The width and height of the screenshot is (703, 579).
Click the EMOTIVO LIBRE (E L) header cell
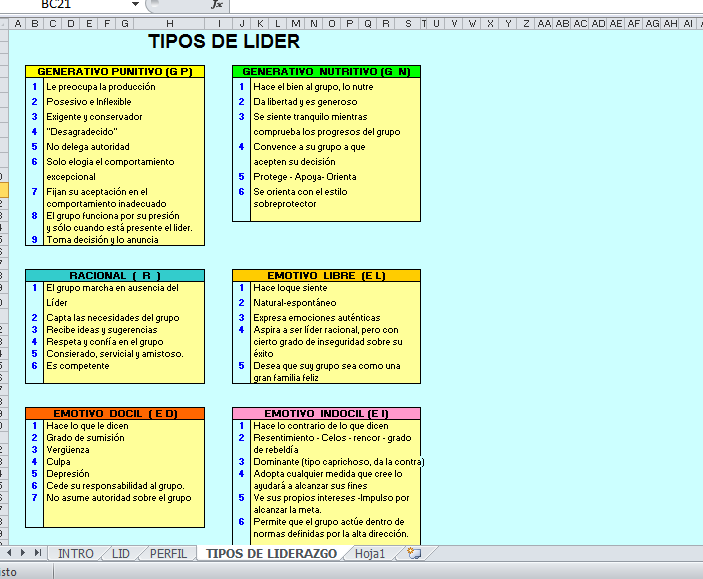[x=326, y=275]
